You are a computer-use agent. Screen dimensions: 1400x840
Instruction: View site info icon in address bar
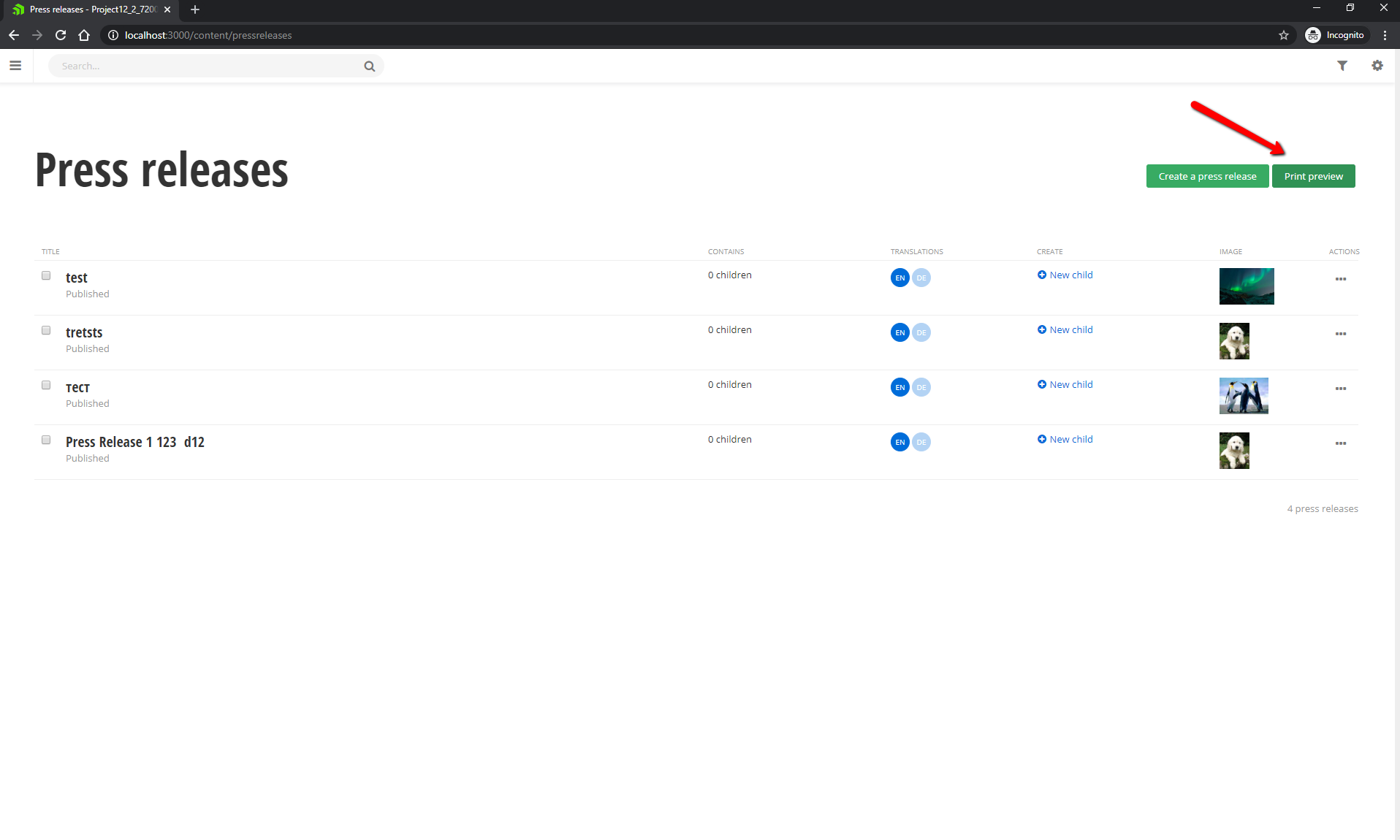tap(113, 35)
